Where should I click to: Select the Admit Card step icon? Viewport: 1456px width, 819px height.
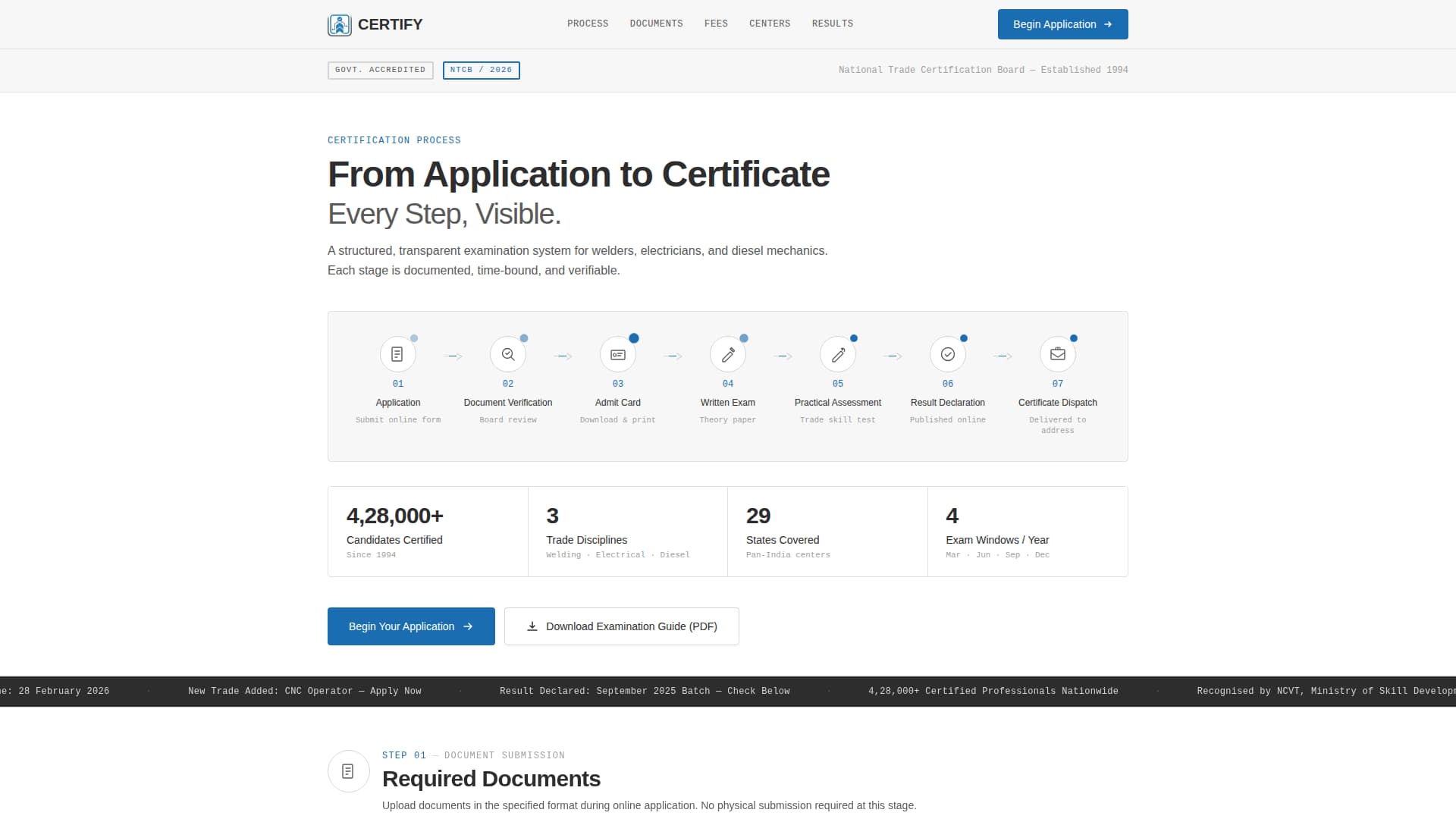pyautogui.click(x=617, y=354)
